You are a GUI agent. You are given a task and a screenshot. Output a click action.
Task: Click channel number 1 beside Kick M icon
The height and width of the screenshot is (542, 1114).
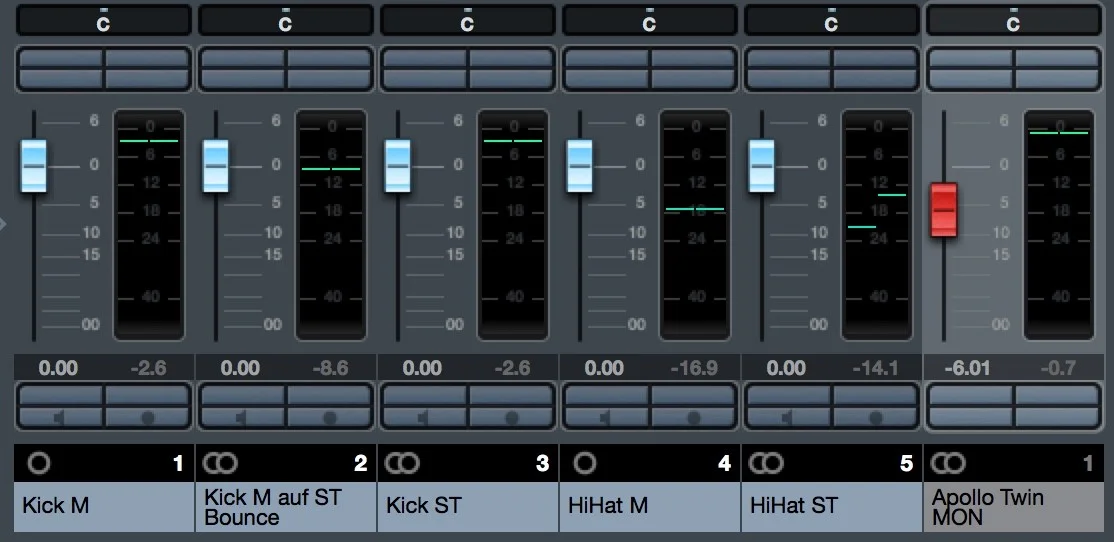click(178, 464)
